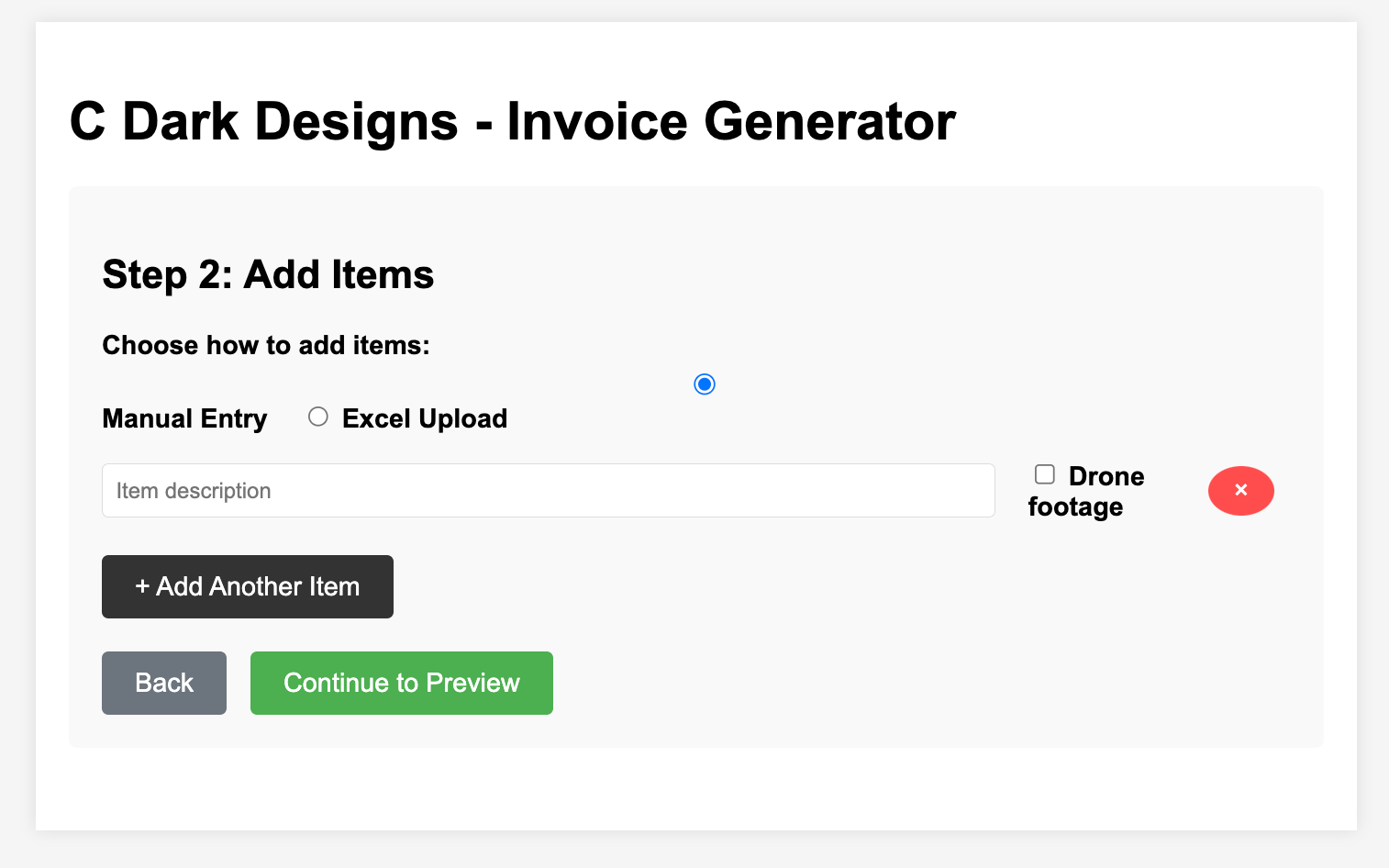Remove item with the red X button

click(1240, 491)
